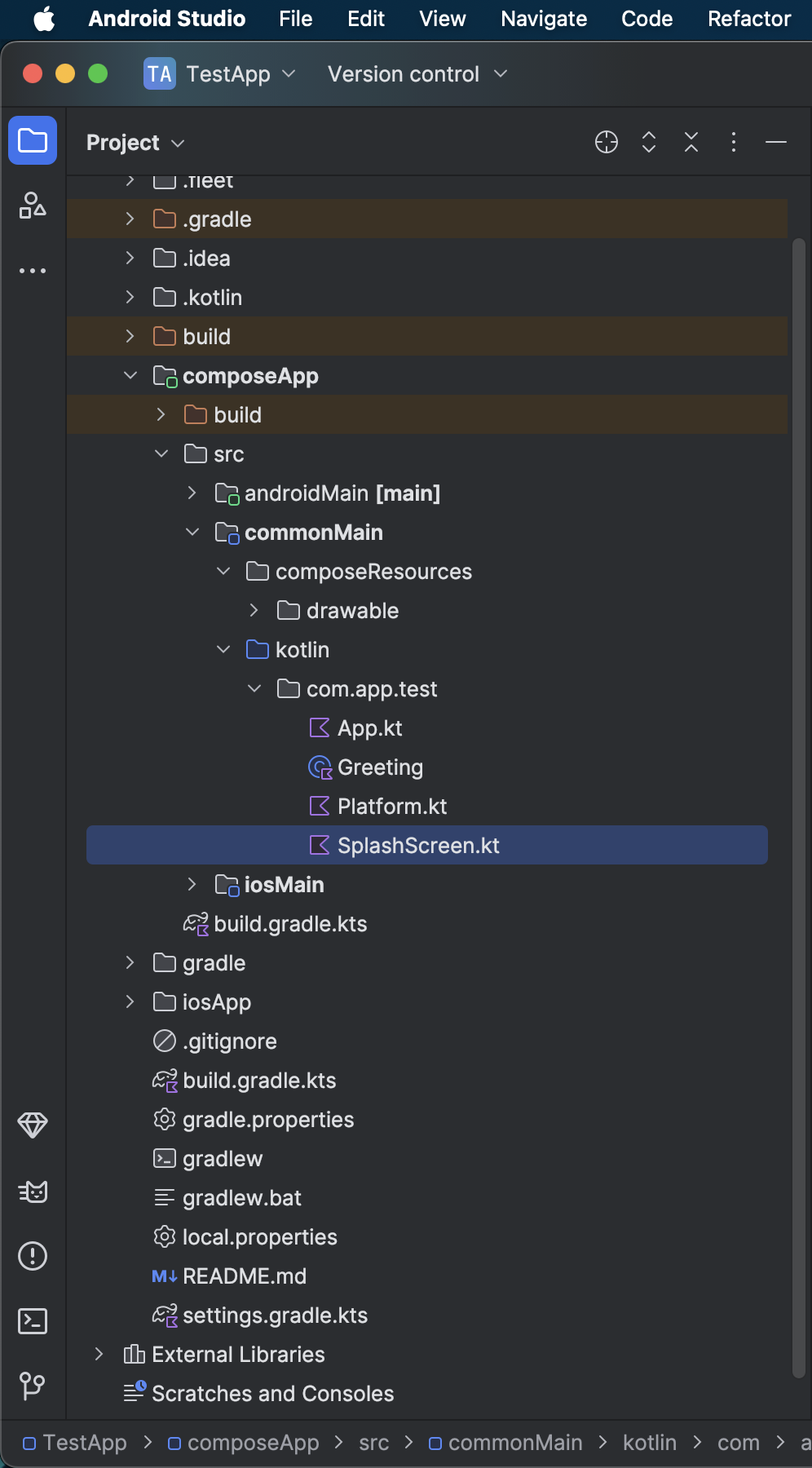Open Project panel options kebab menu
The width and height of the screenshot is (812, 1468).
[x=734, y=142]
